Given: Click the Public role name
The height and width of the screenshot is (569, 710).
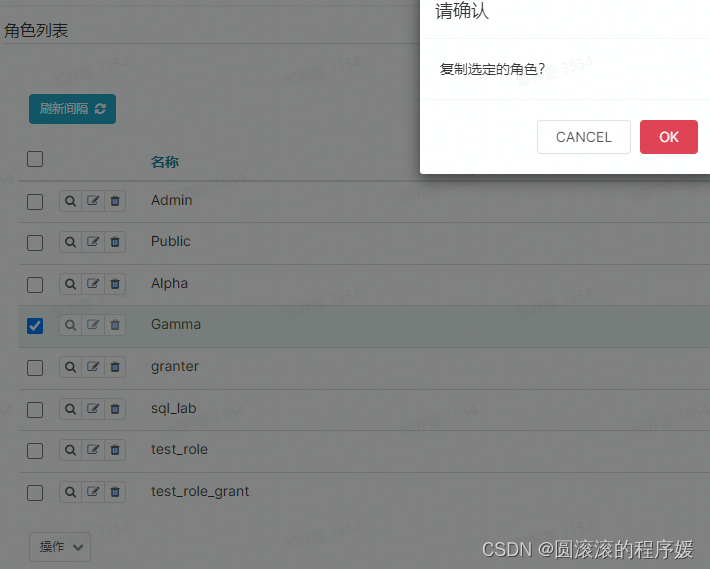Looking at the screenshot, I should (171, 241).
